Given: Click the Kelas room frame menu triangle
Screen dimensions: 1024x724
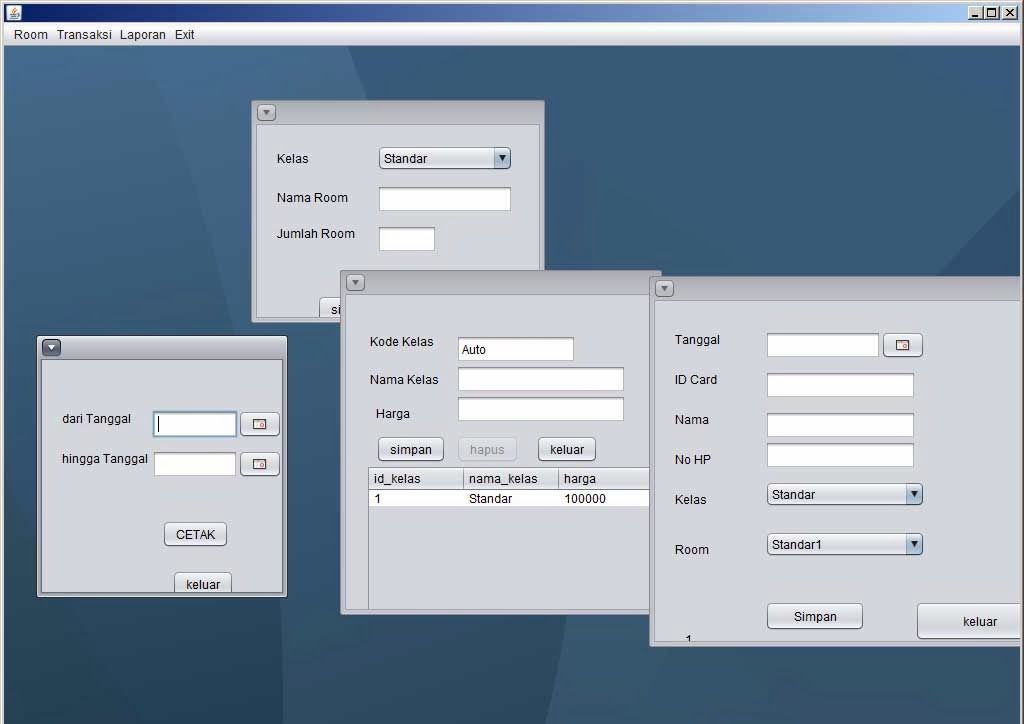Looking at the screenshot, I should coord(266,112).
